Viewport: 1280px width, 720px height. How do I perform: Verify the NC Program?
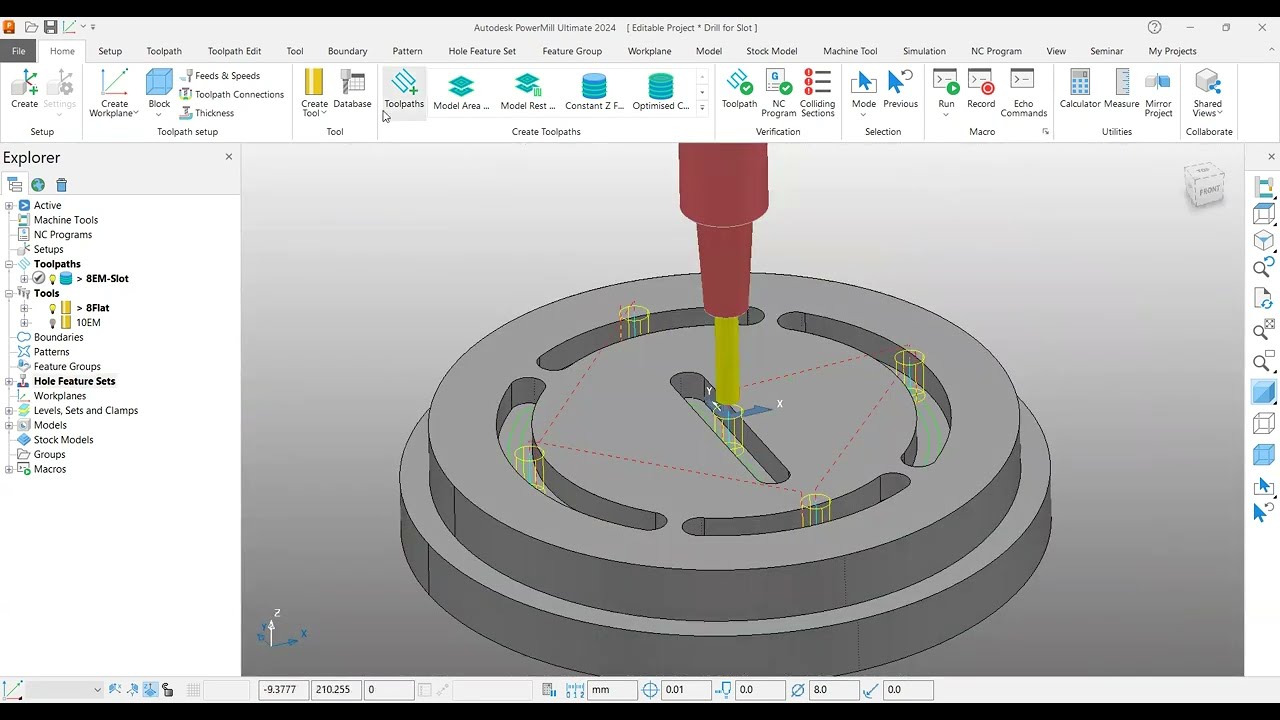click(x=778, y=93)
